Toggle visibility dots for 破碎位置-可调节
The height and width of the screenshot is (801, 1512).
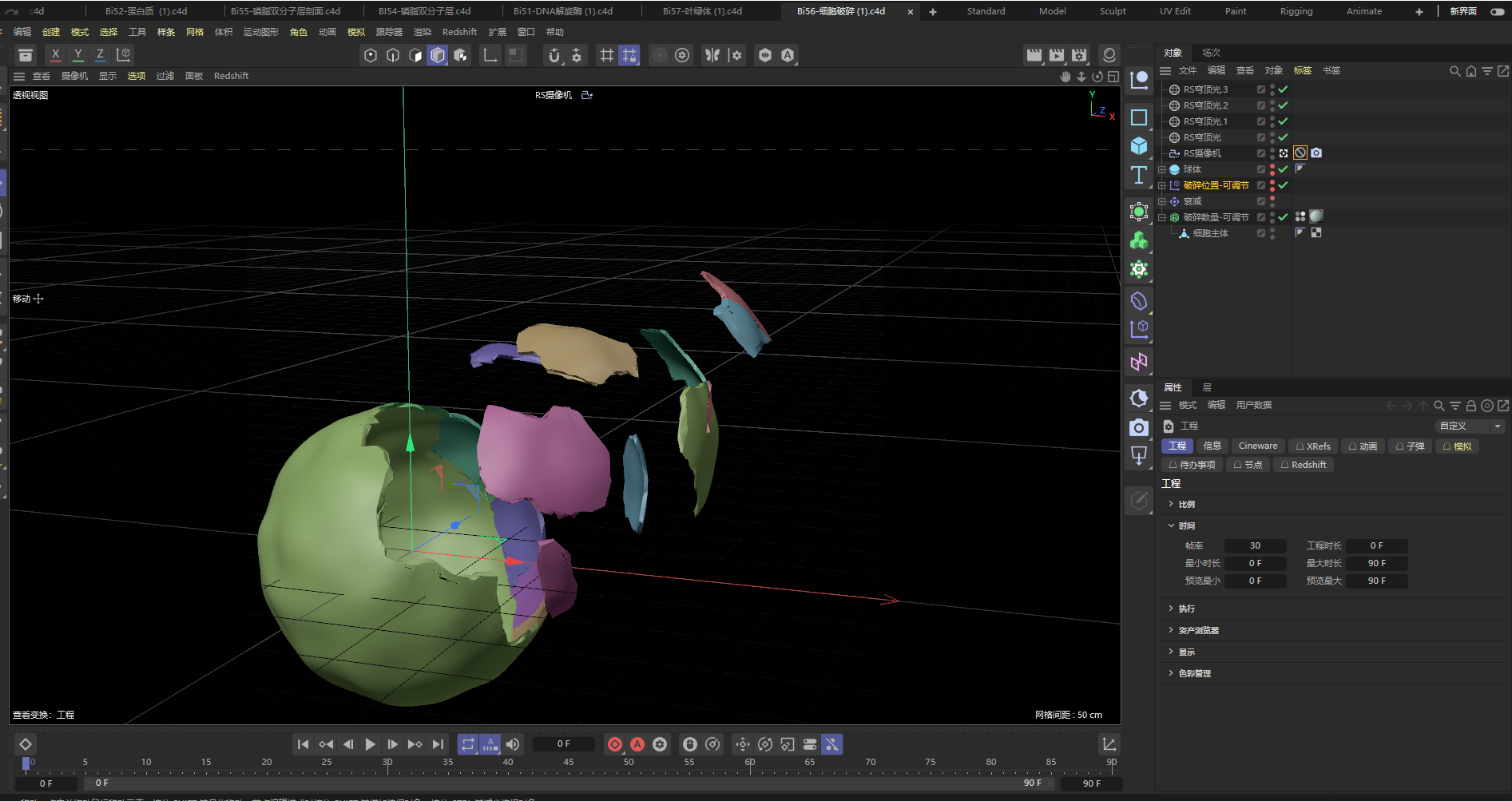point(1272,185)
